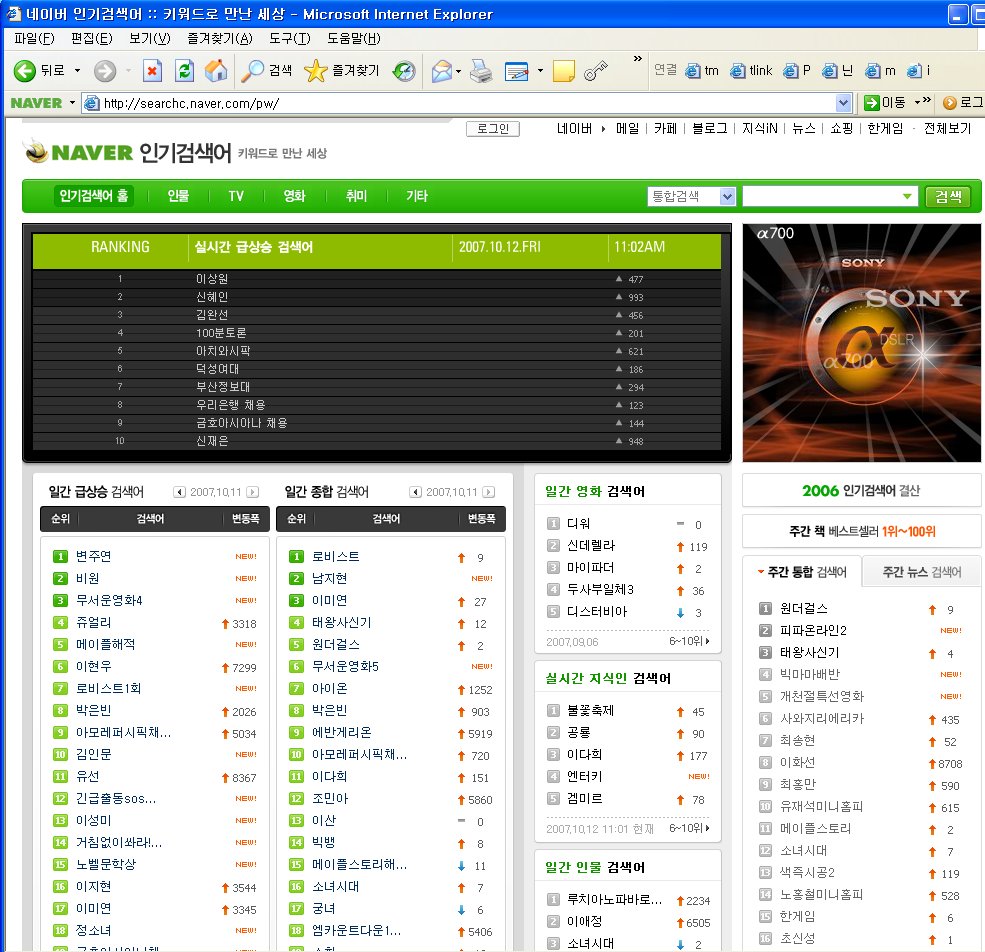Click the keys icon in toolbar
The image size is (985, 952).
(x=596, y=70)
